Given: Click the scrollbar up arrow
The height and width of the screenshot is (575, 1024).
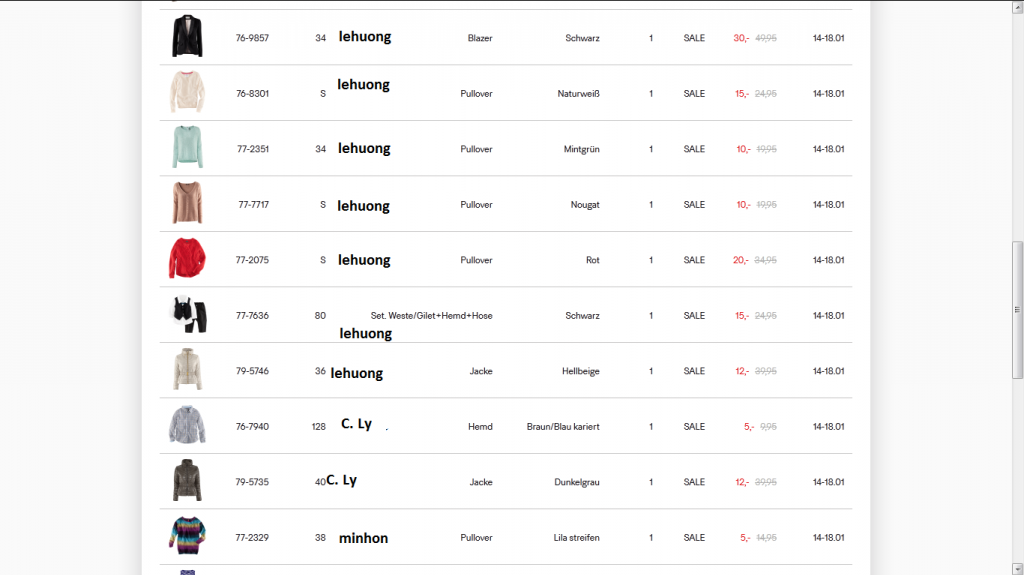Looking at the screenshot, I should click(x=1017, y=6).
